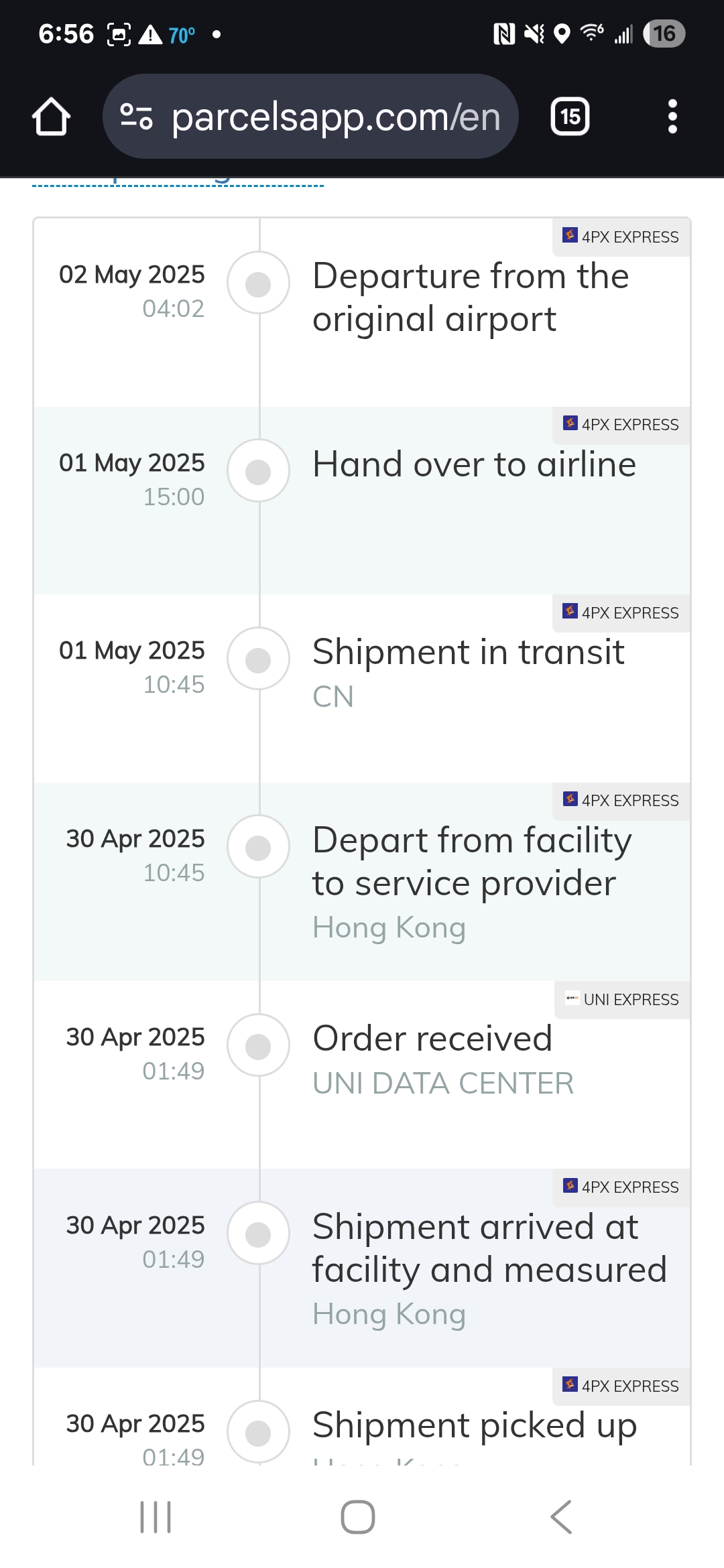Open the Android recent apps button
The width and height of the screenshot is (724, 1568).
pyautogui.click(x=156, y=1517)
